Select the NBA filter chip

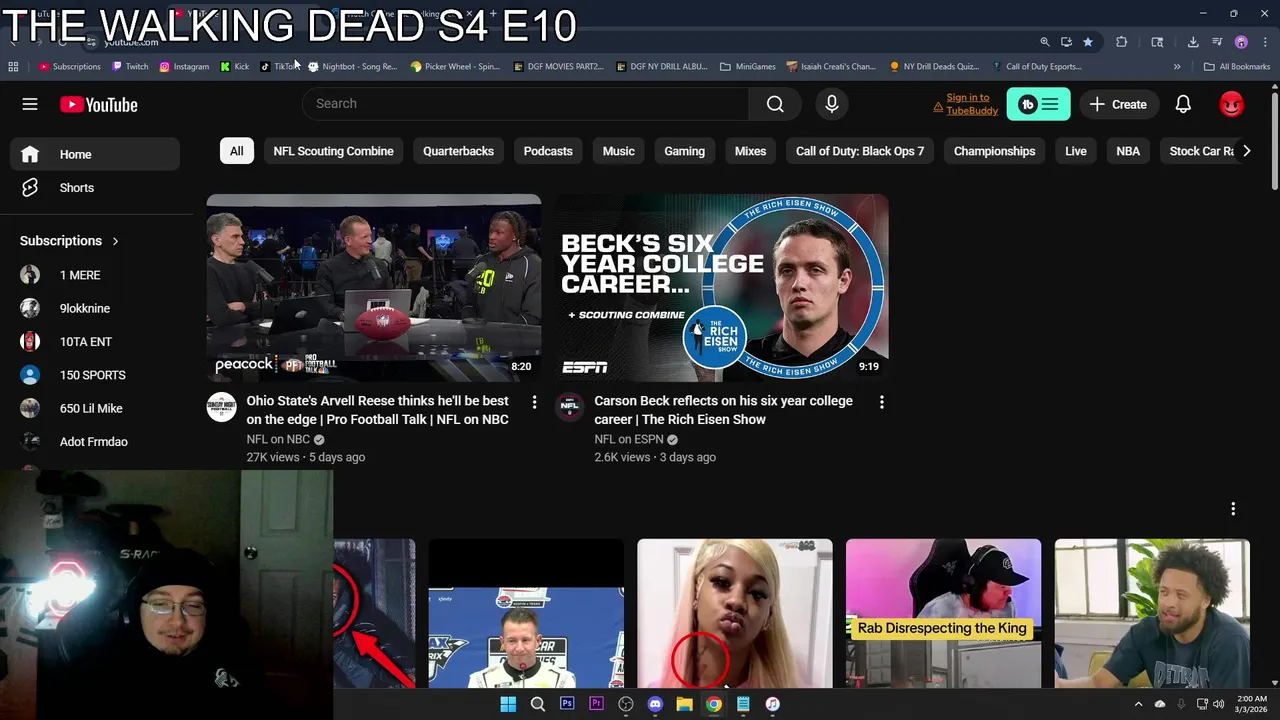click(x=1128, y=151)
